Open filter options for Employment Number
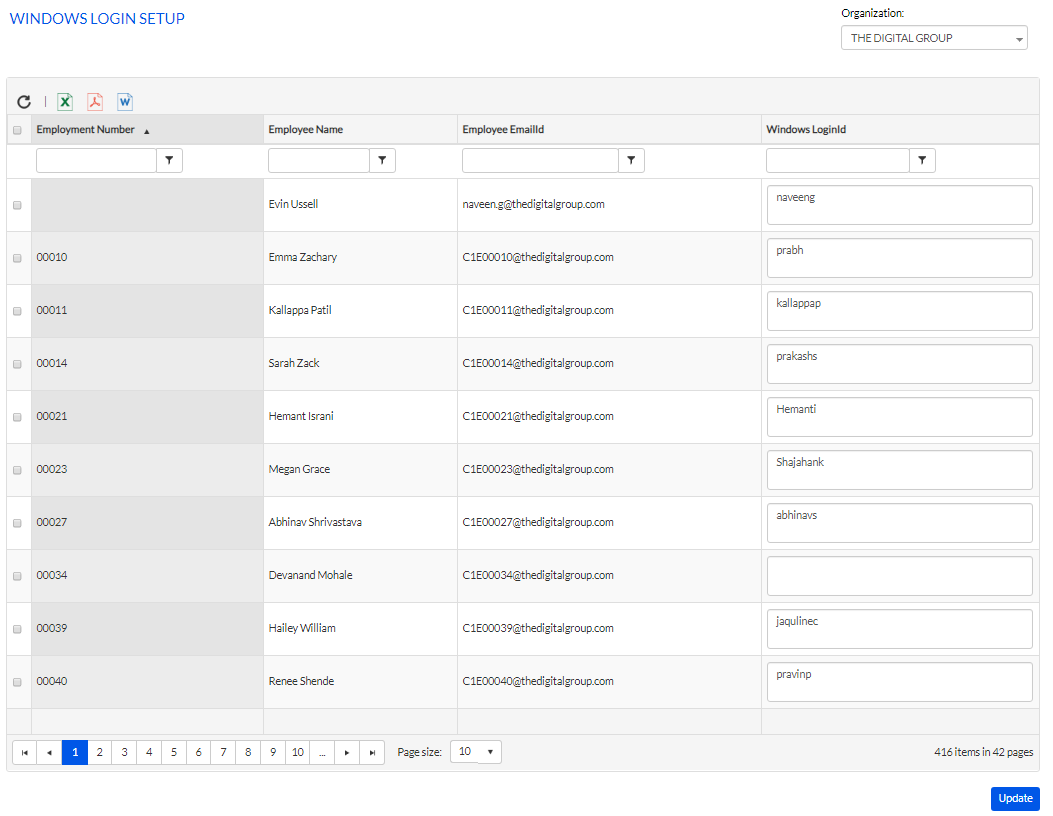Screen dimensions: 1053x816 pyautogui.click(x=169, y=160)
